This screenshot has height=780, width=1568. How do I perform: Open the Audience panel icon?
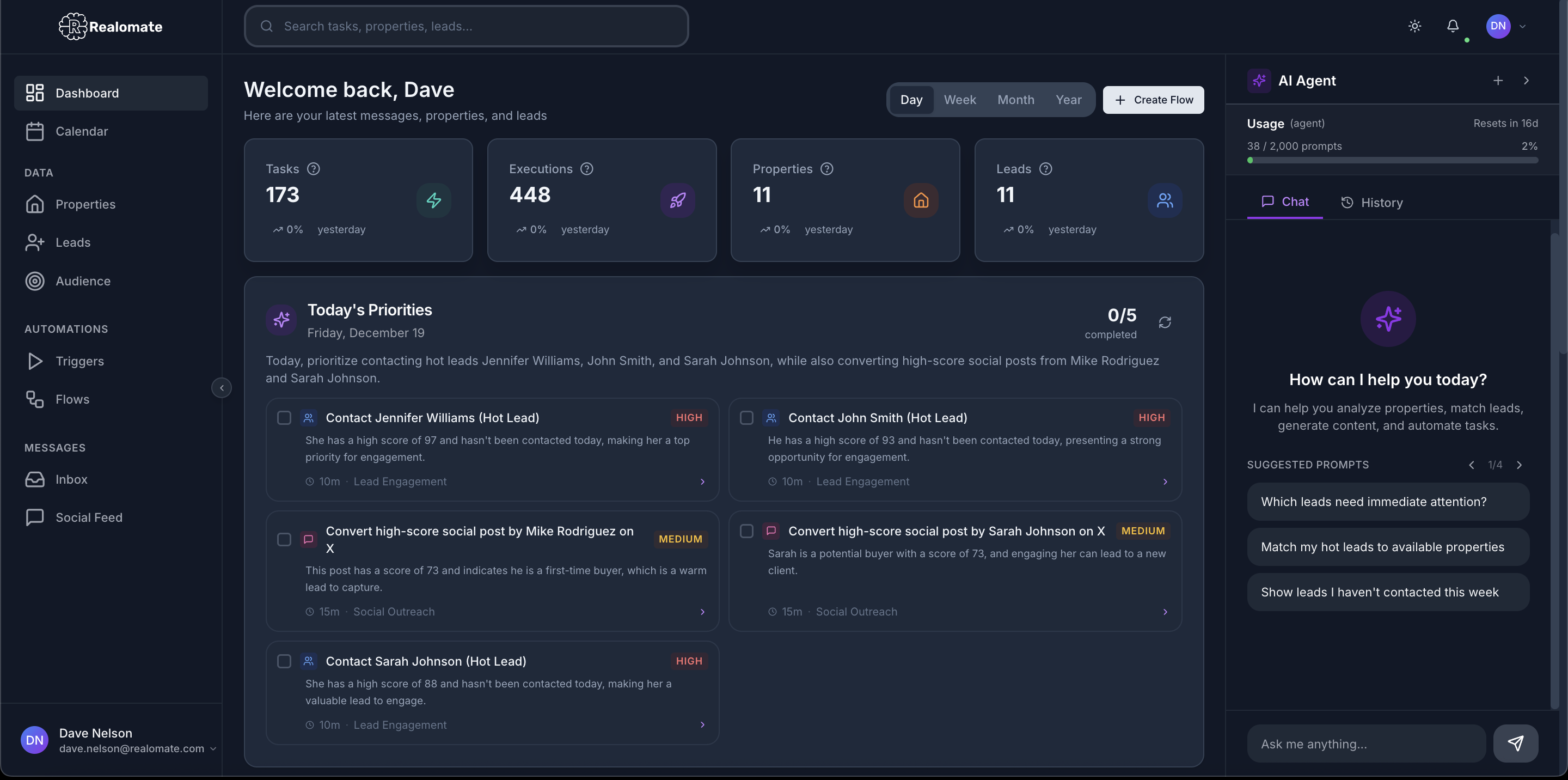[35, 281]
